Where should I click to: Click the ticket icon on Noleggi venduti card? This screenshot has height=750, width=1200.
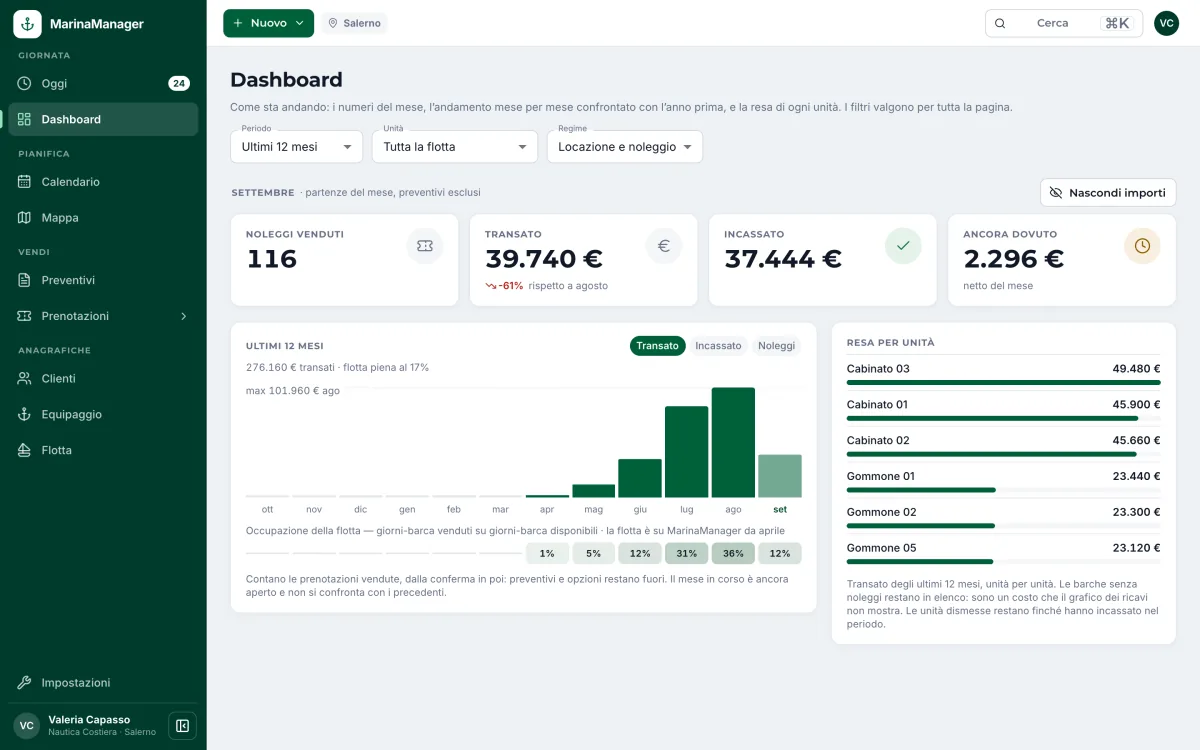pos(425,246)
